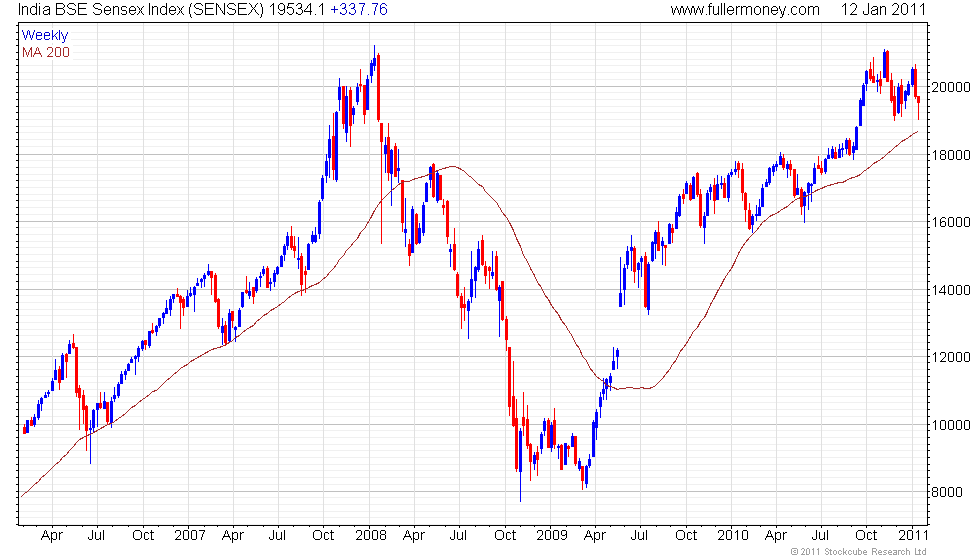Screen dimensions: 980x560
Task: Click the '12000' y-axis label
Action: (951, 358)
